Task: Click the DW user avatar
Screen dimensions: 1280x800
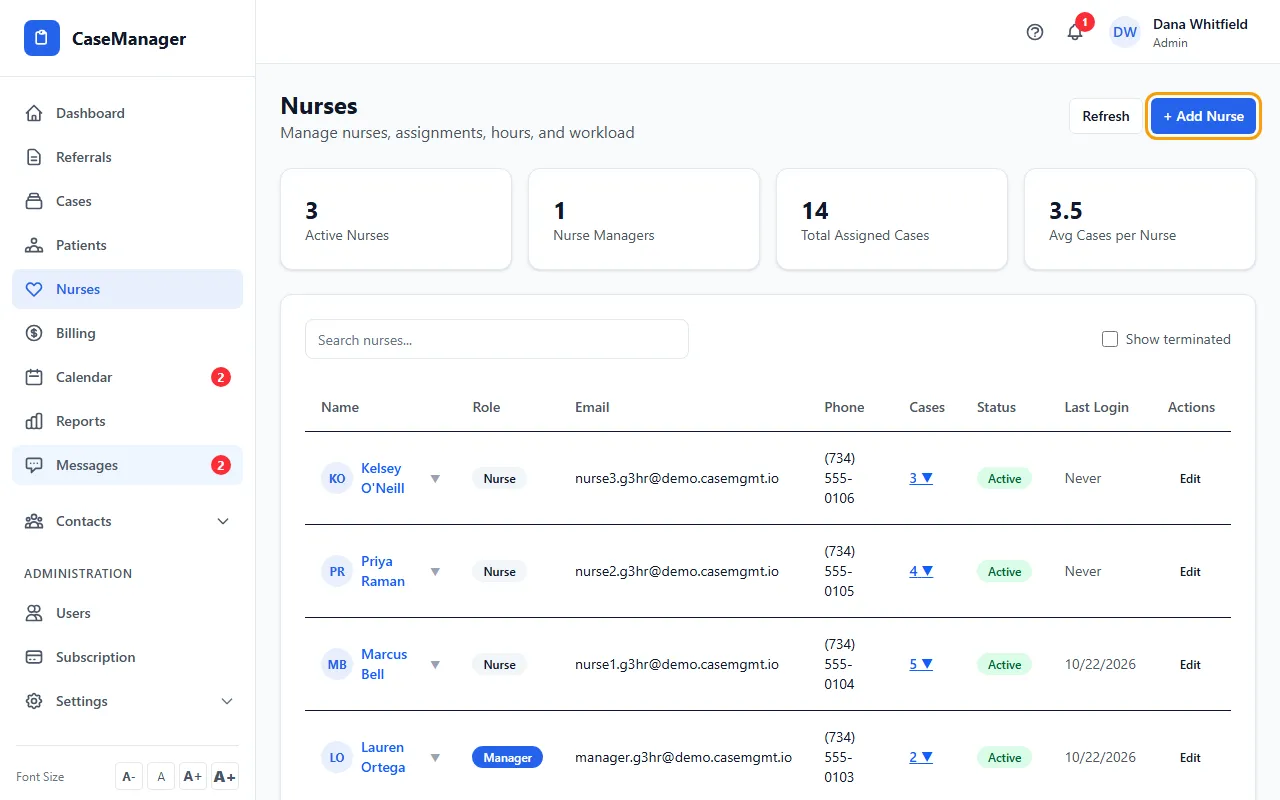Action: coord(1125,32)
